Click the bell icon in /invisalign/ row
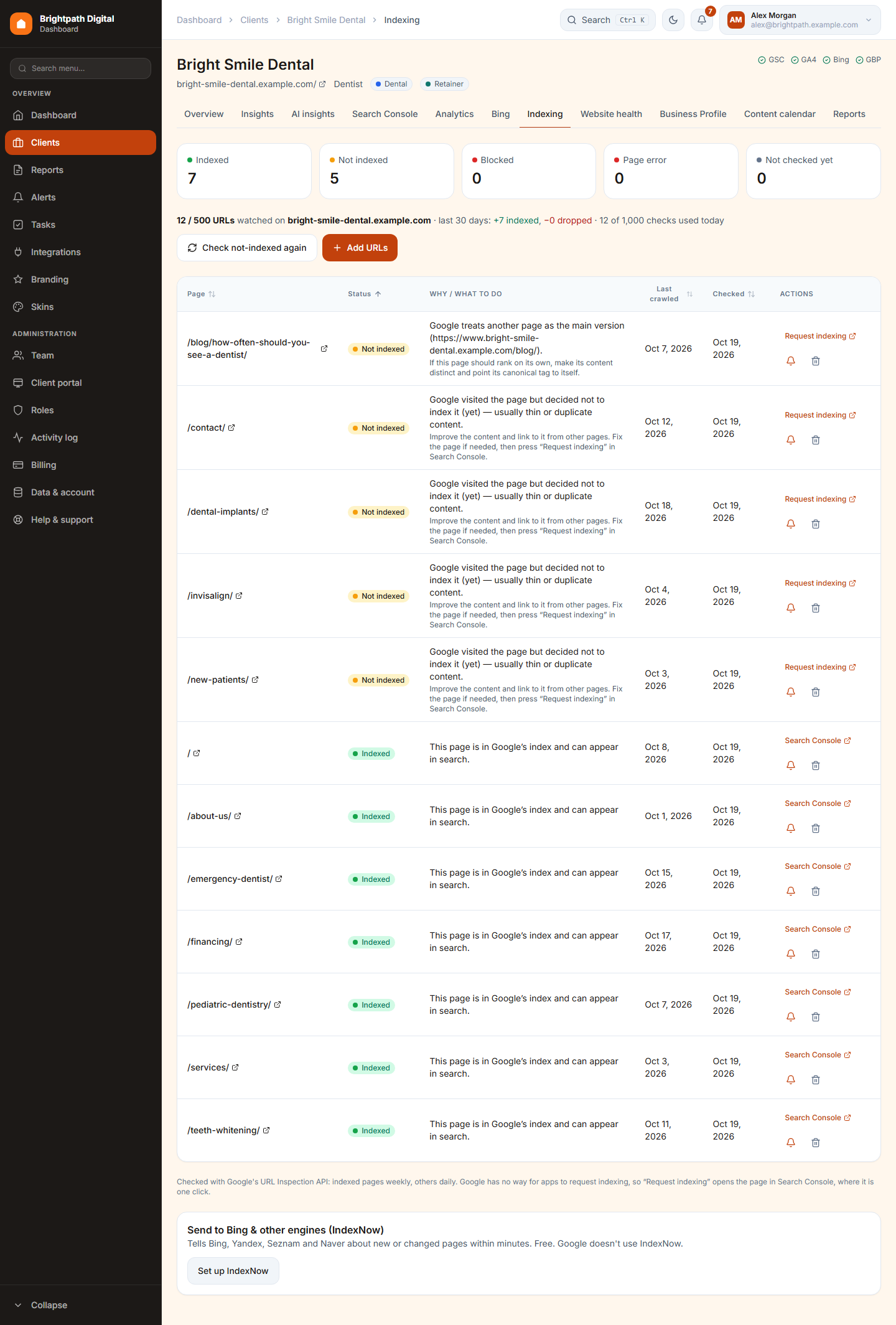This screenshot has height=1325, width=896. pyautogui.click(x=791, y=608)
